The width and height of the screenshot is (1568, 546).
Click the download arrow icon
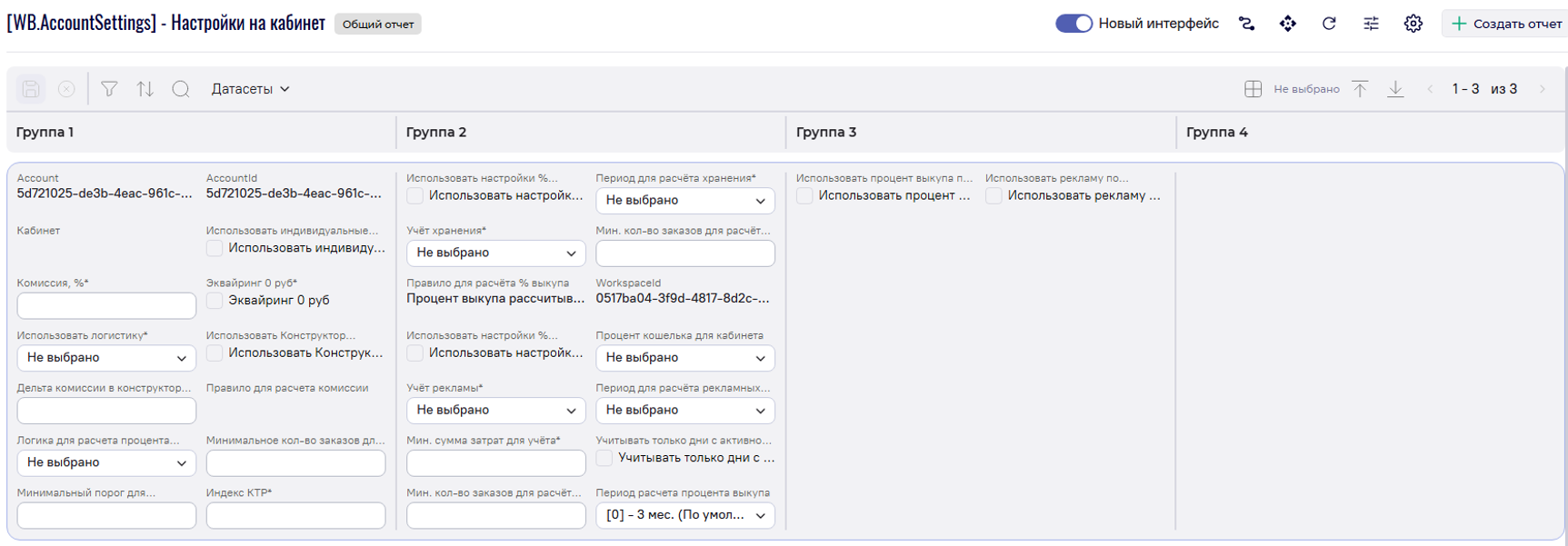pos(1395,89)
